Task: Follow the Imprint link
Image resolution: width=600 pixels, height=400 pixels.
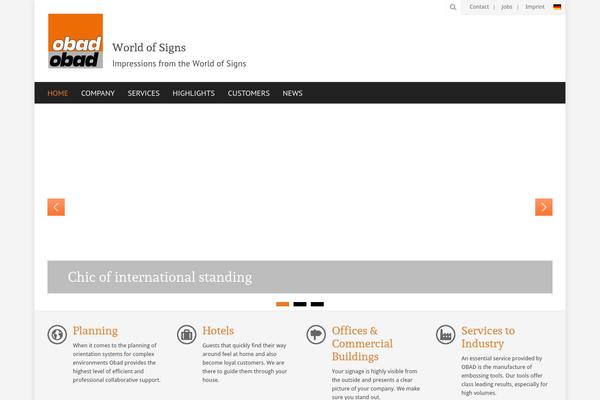Action: [535, 7]
